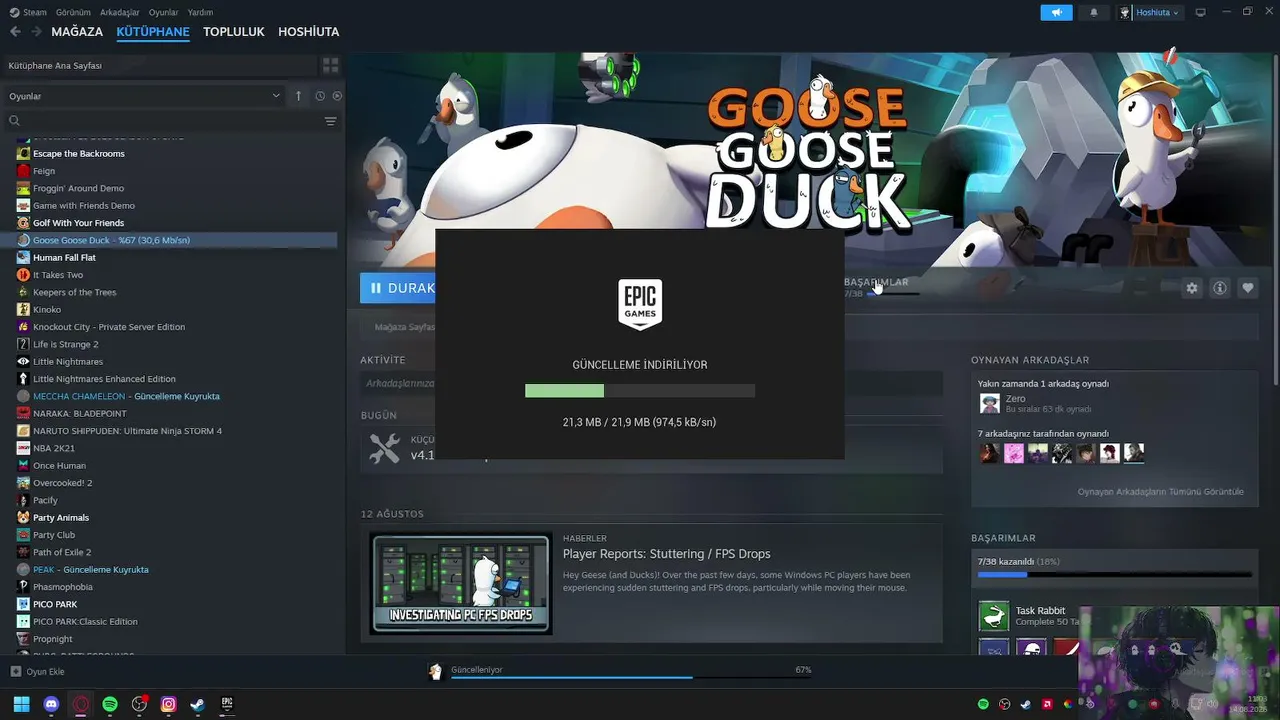This screenshot has height=720, width=1280.
Task: Open the Player Reports: Stuttering / FPS Drops article
Action: (x=667, y=554)
